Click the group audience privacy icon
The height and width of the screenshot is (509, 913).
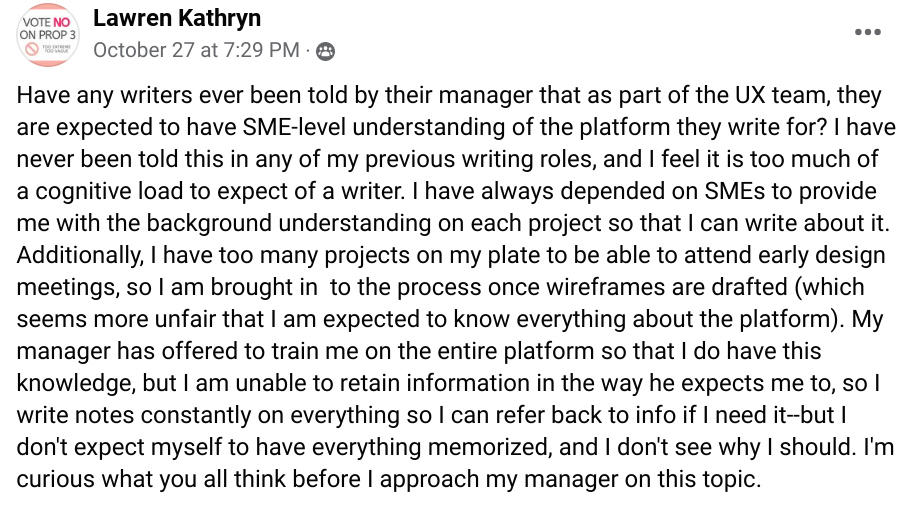click(325, 52)
